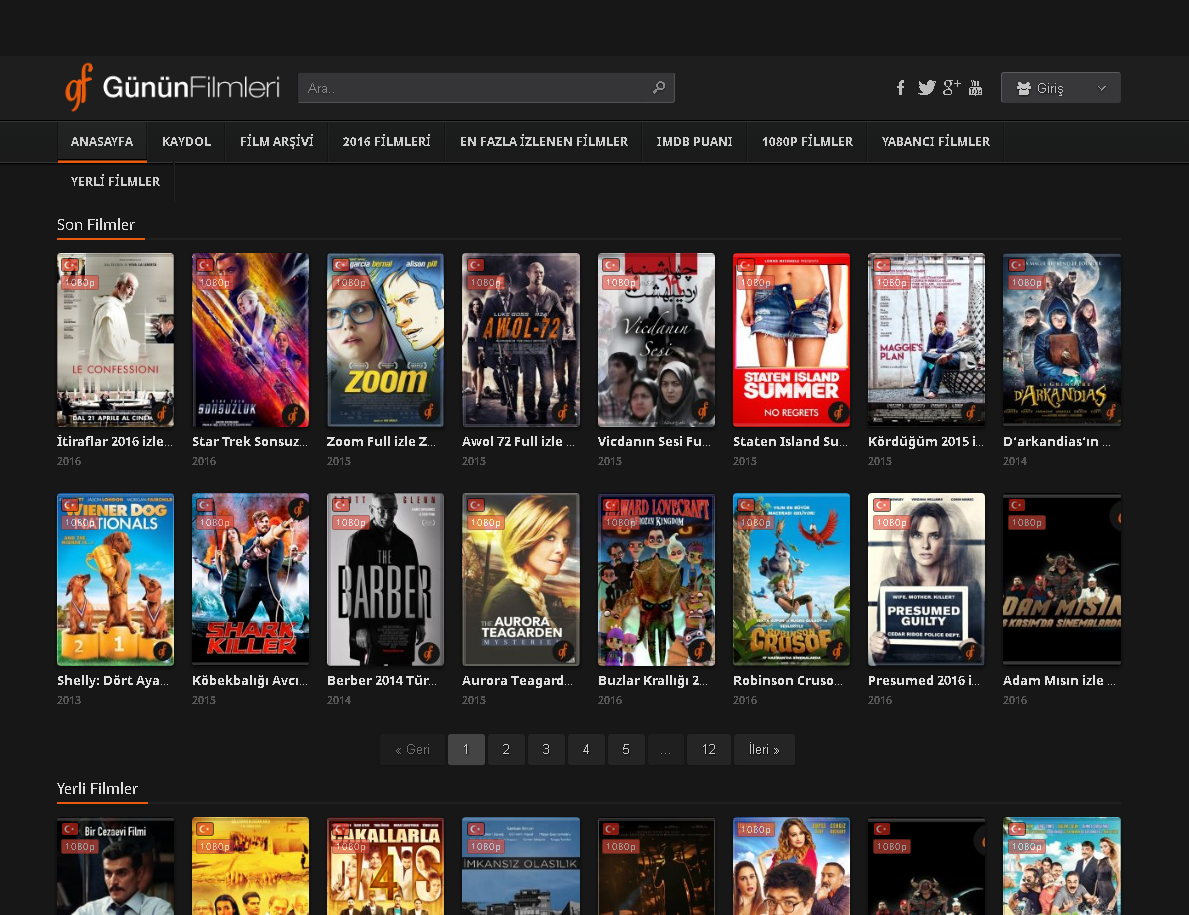Click the İleri next page button
The width and height of the screenshot is (1189, 915).
tap(764, 750)
